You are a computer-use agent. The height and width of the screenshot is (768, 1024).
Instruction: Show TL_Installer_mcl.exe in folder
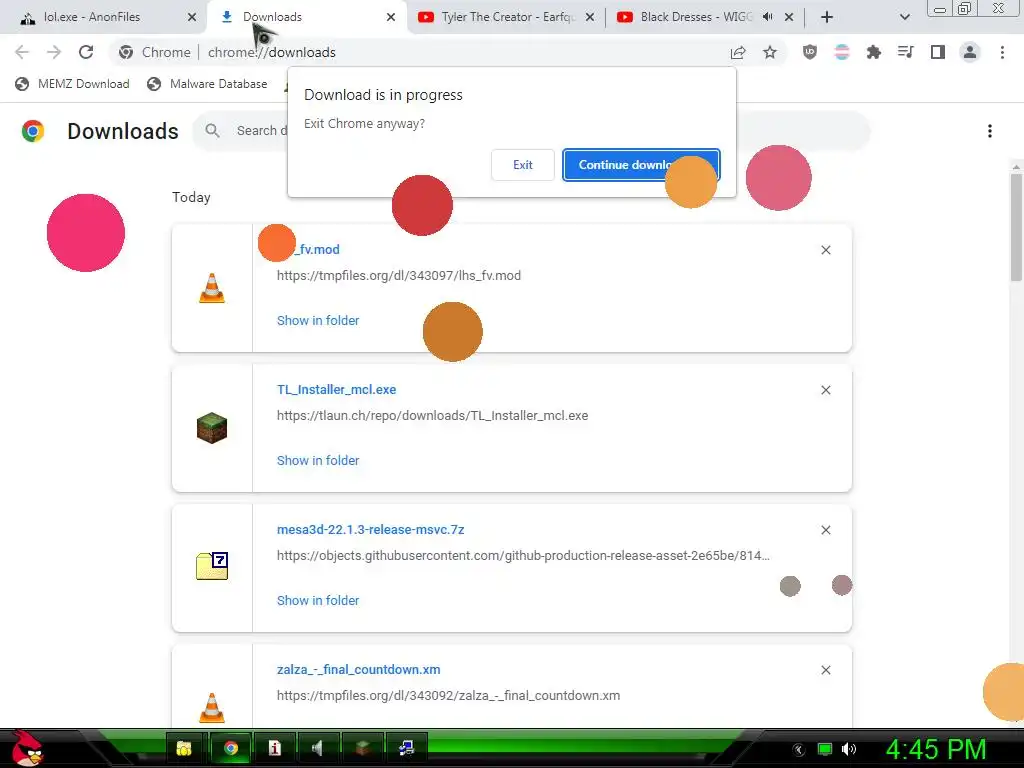coord(318,460)
